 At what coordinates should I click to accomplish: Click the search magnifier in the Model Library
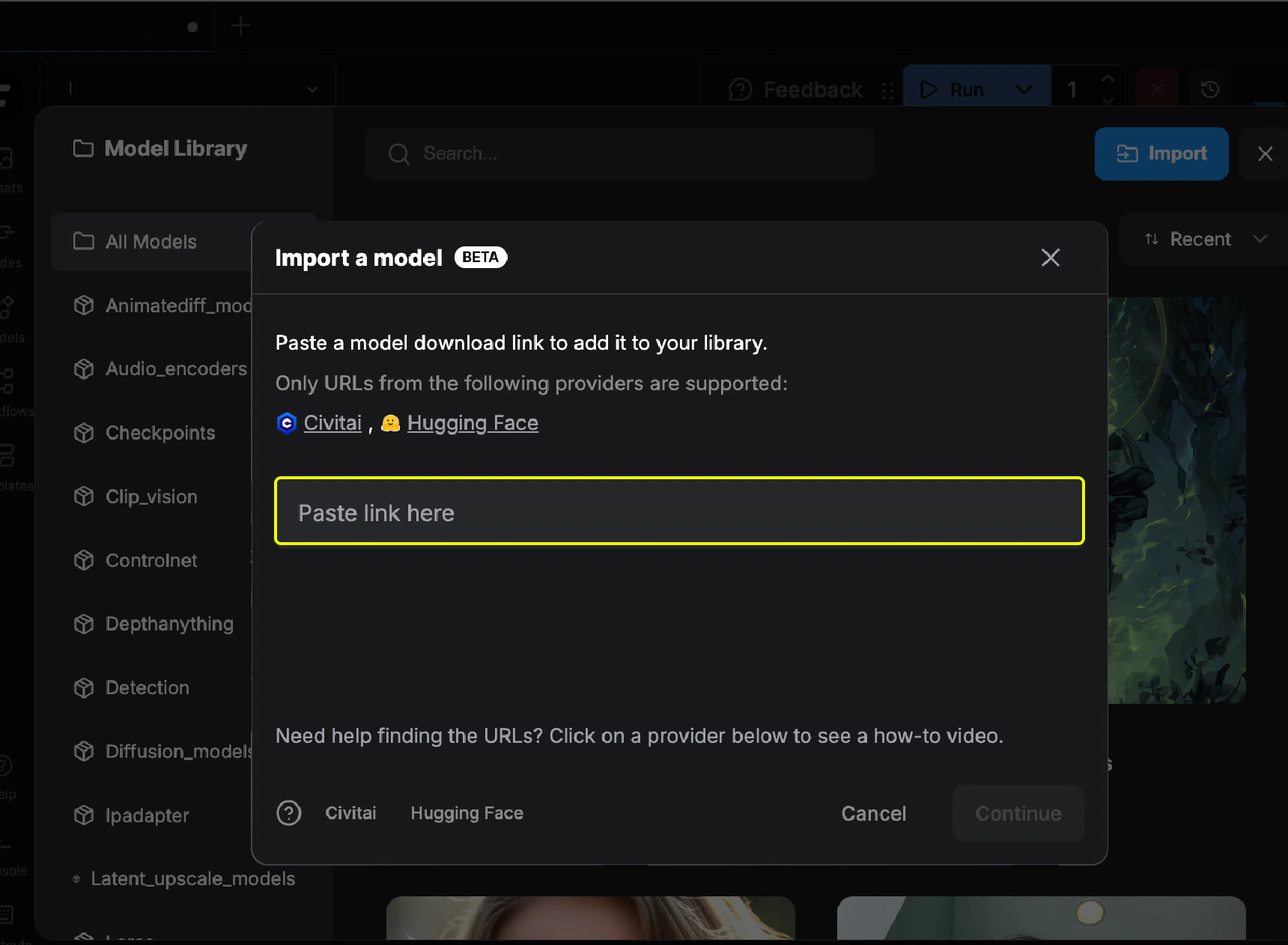(399, 154)
